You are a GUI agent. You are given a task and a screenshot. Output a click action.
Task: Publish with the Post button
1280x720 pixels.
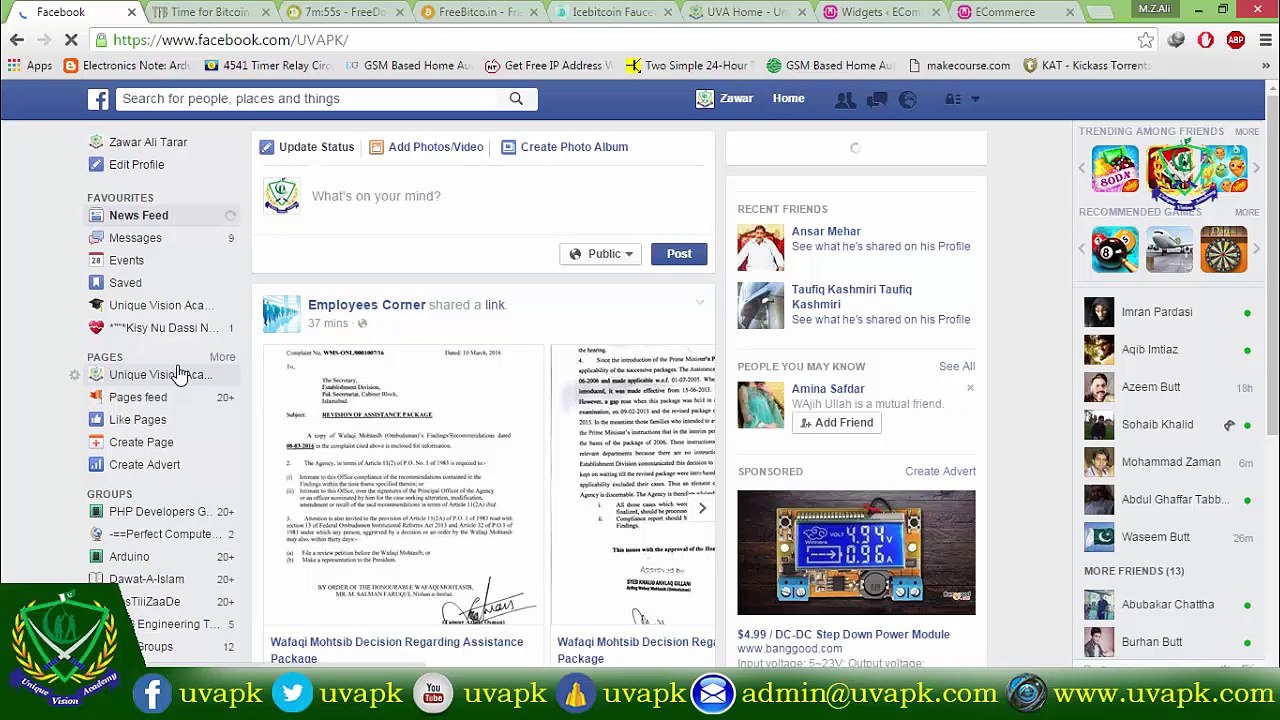pos(679,254)
